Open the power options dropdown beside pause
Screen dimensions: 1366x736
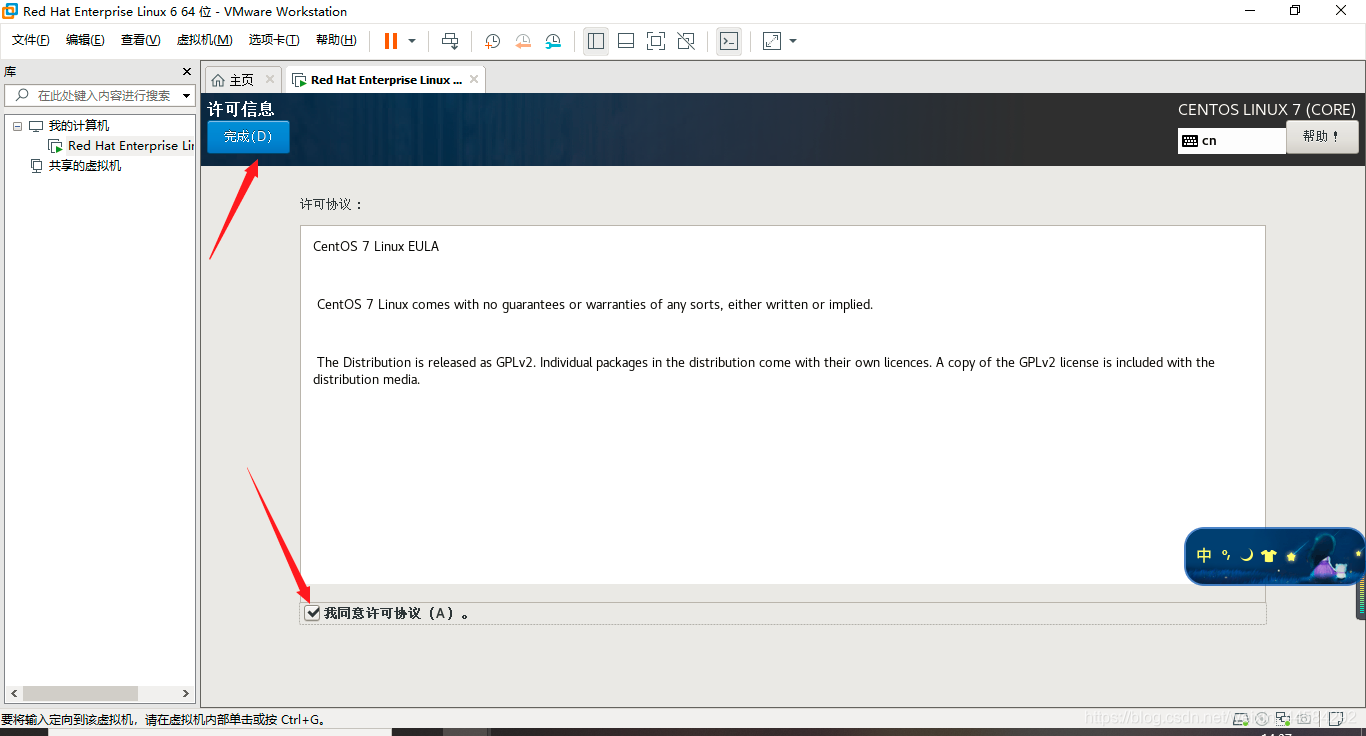(x=412, y=41)
